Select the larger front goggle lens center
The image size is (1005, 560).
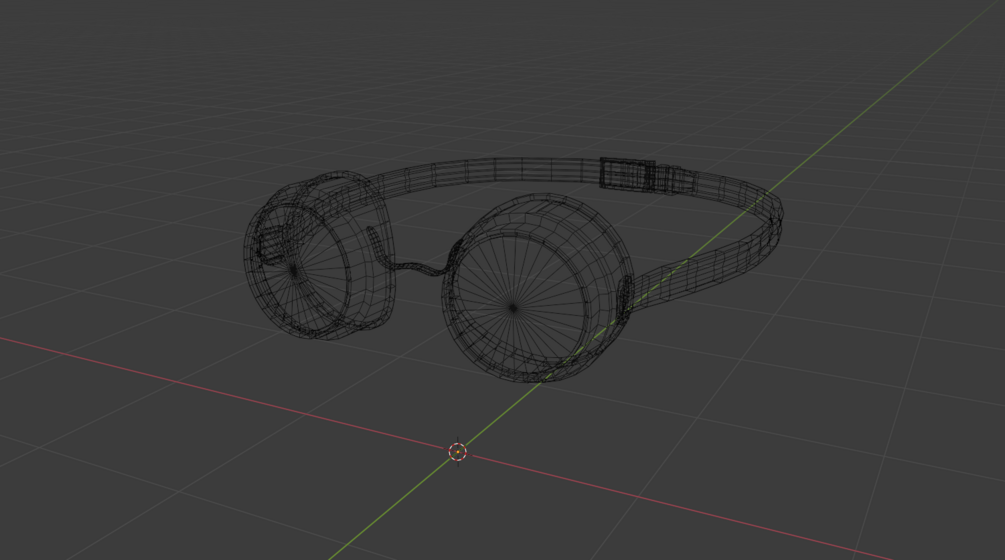pos(513,308)
